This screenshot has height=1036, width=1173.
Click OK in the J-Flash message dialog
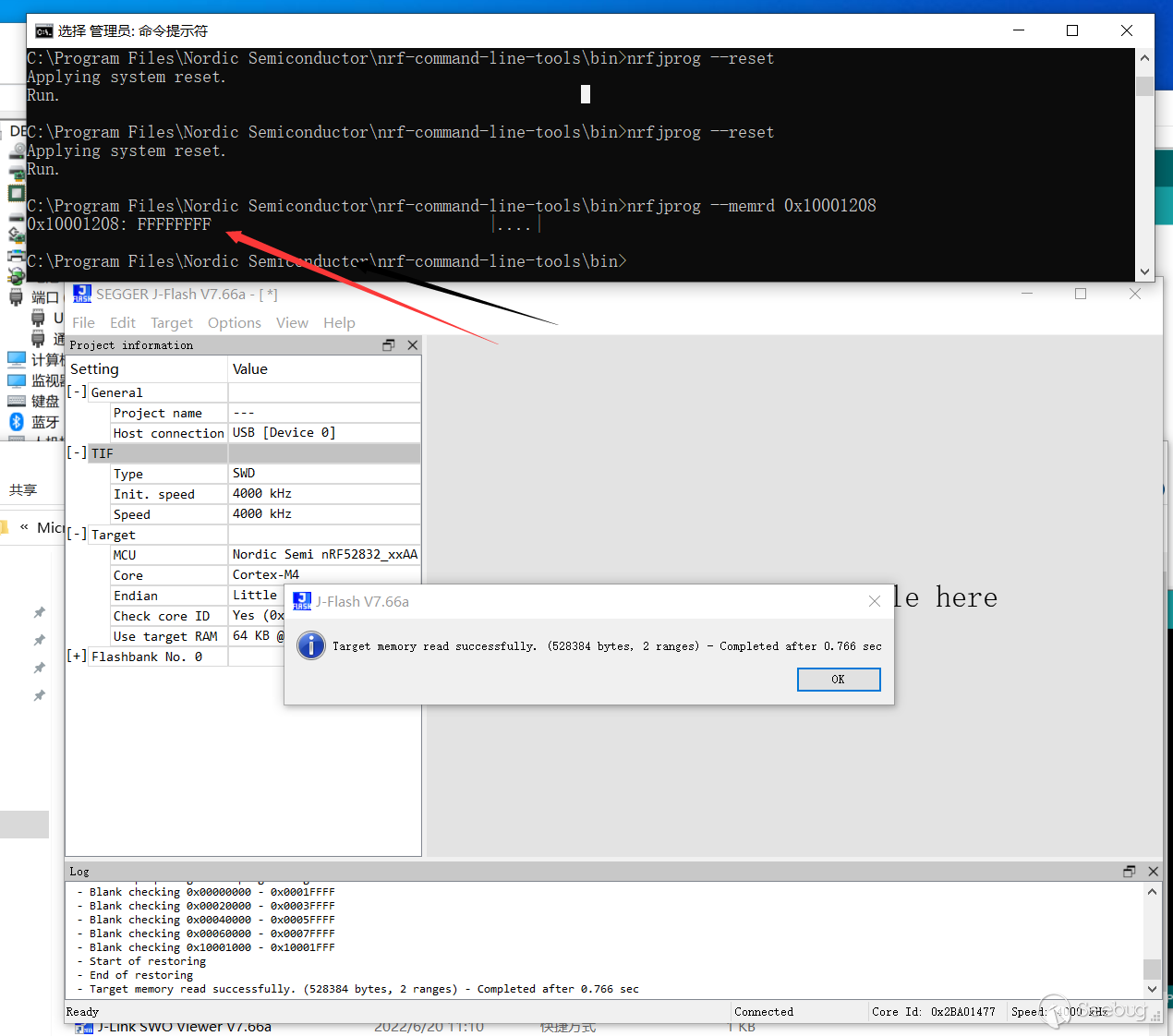839,680
